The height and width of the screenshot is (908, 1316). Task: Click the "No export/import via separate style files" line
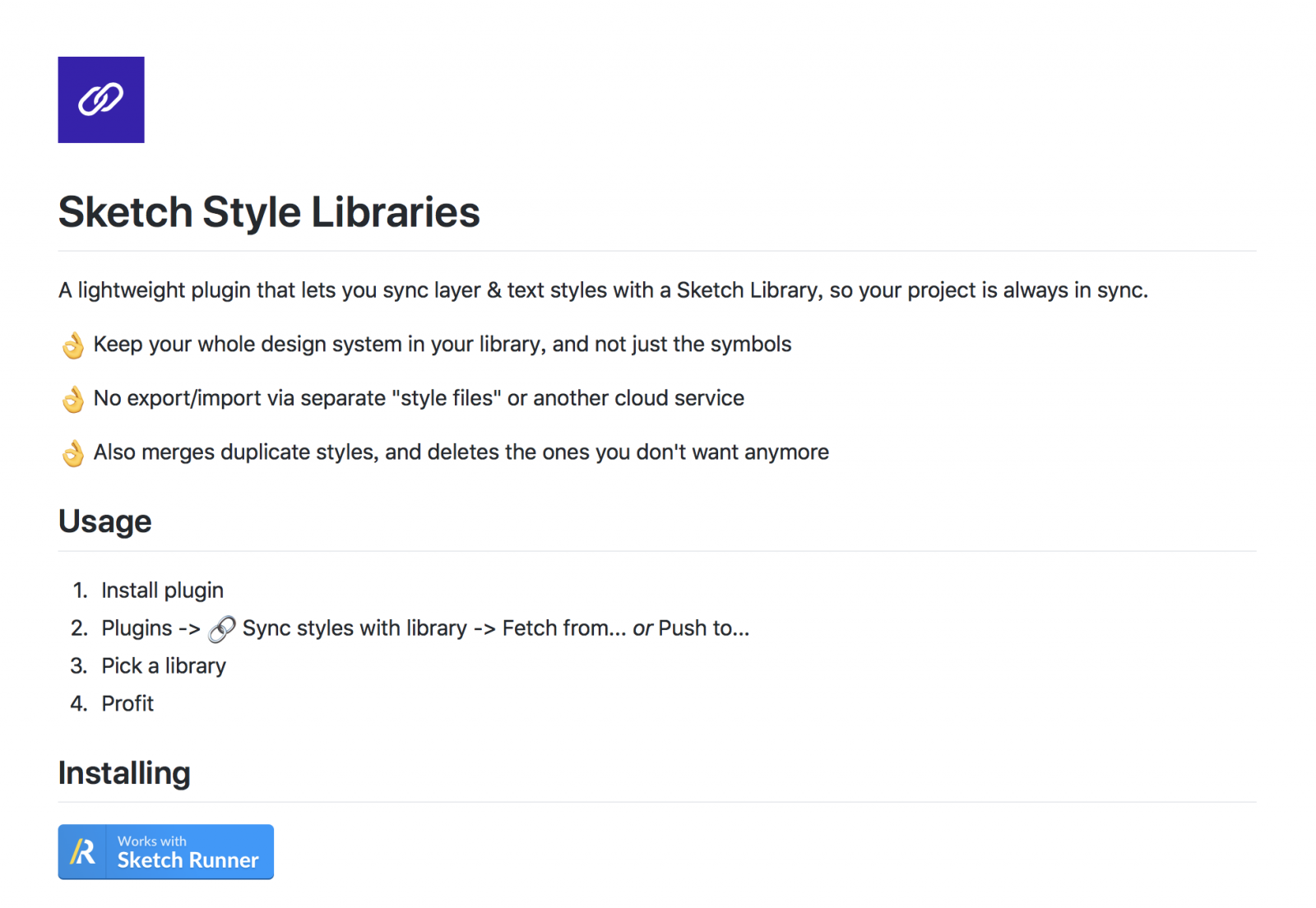click(419, 399)
